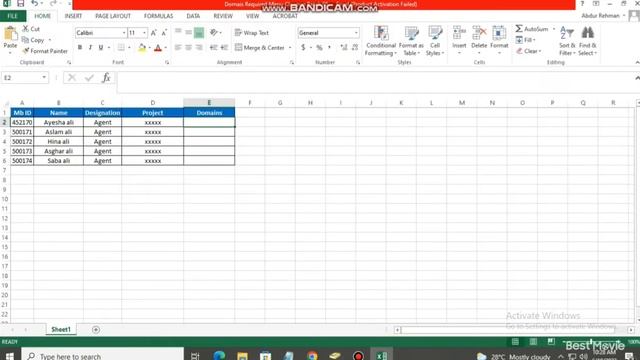Open Merge & Center dropdown arrow
640x360 pixels.
[x=290, y=48]
